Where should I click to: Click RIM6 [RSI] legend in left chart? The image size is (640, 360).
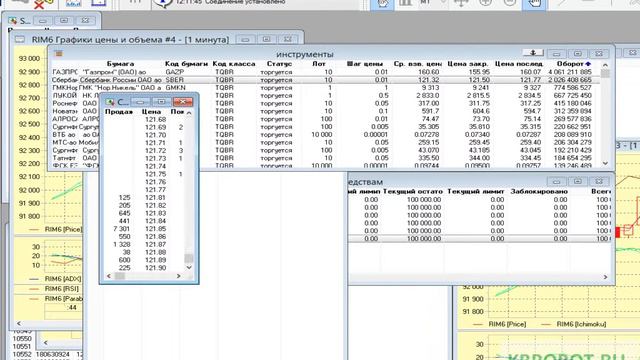click(x=62, y=289)
